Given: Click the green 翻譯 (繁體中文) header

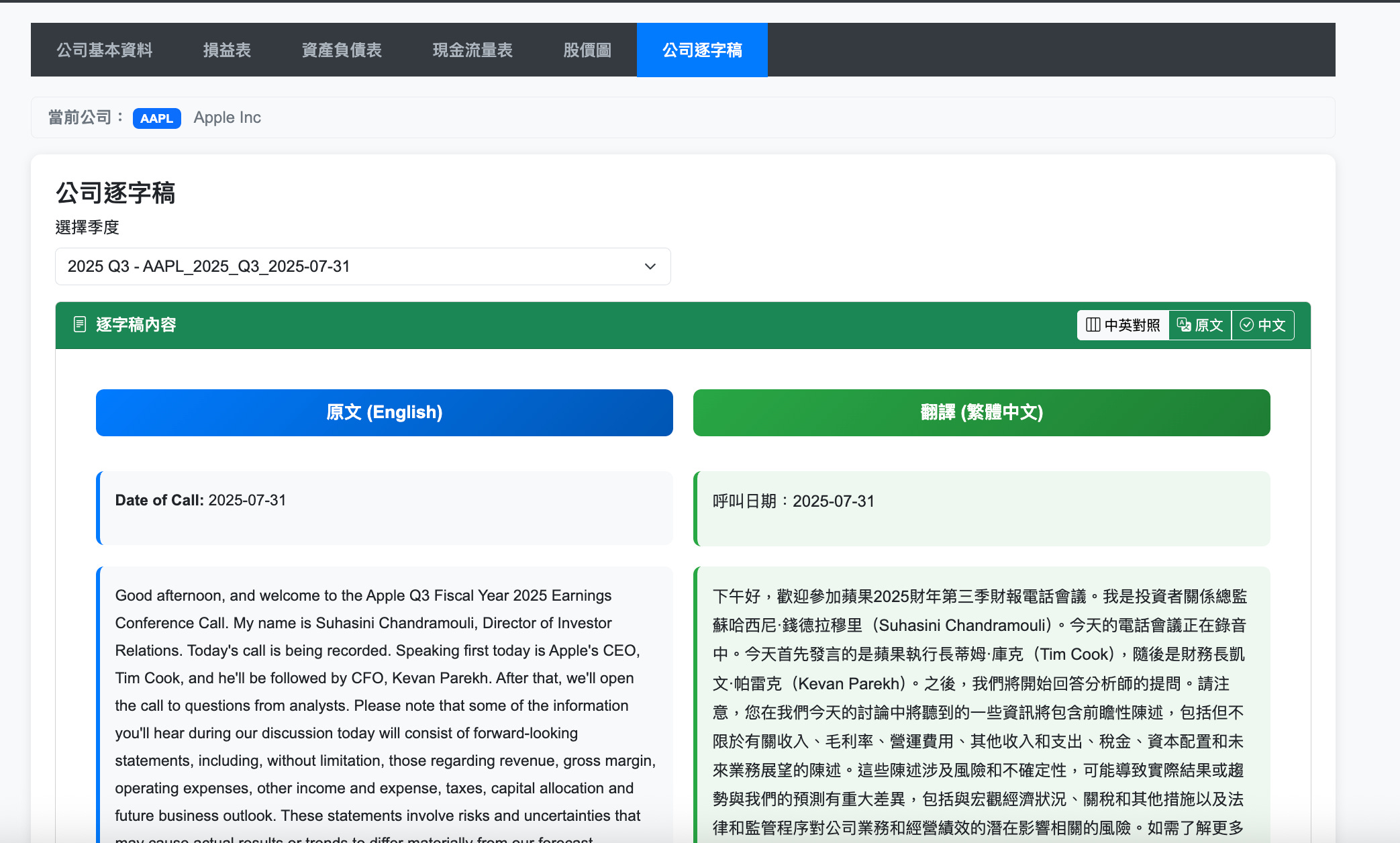Looking at the screenshot, I should [x=981, y=412].
